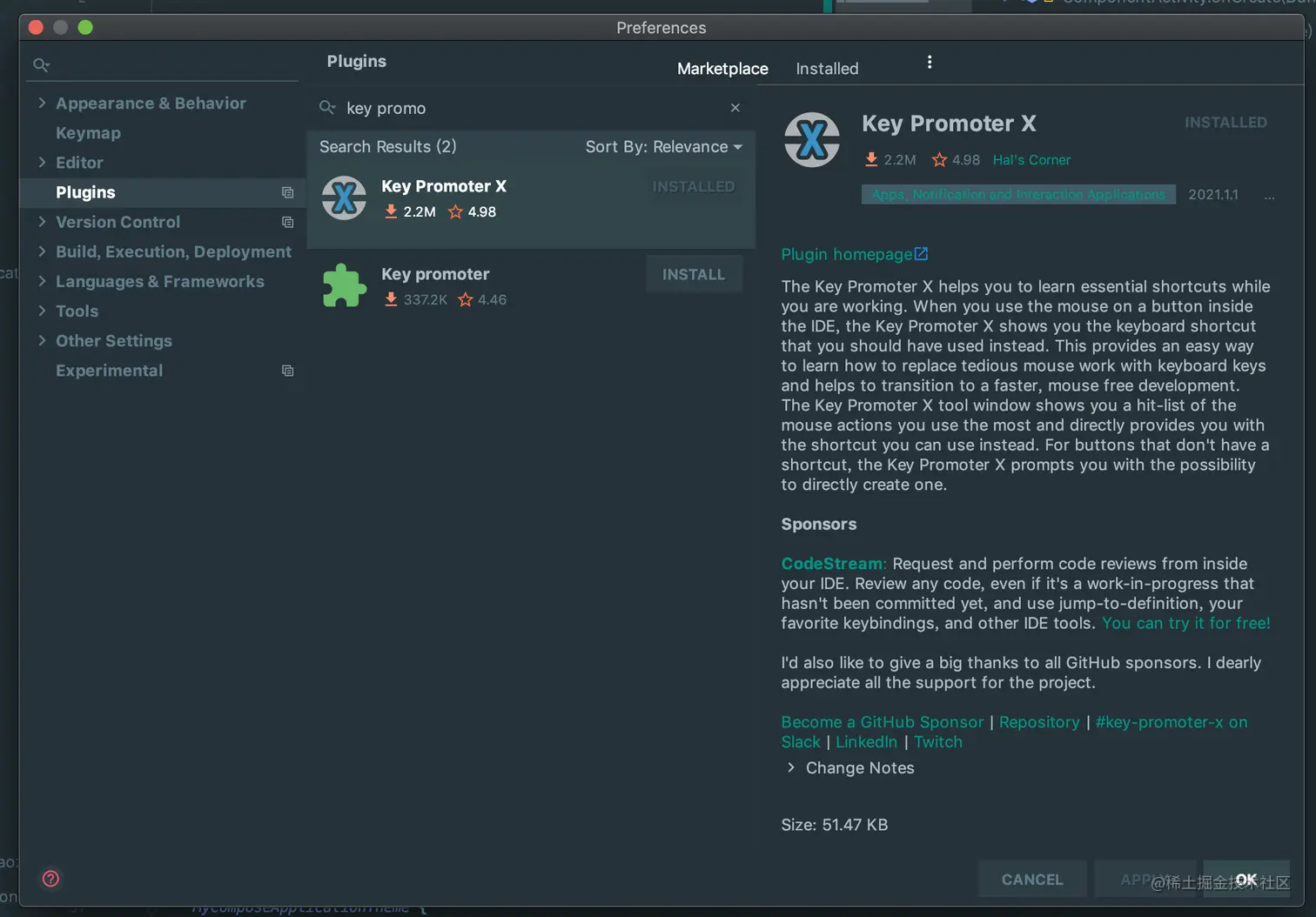Open the Sort By: Relevance dropdown
1316x917 pixels.
pyautogui.click(x=663, y=146)
